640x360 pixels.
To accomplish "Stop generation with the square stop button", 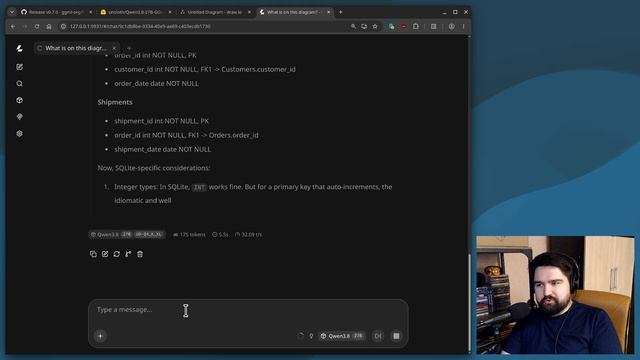I will [396, 336].
